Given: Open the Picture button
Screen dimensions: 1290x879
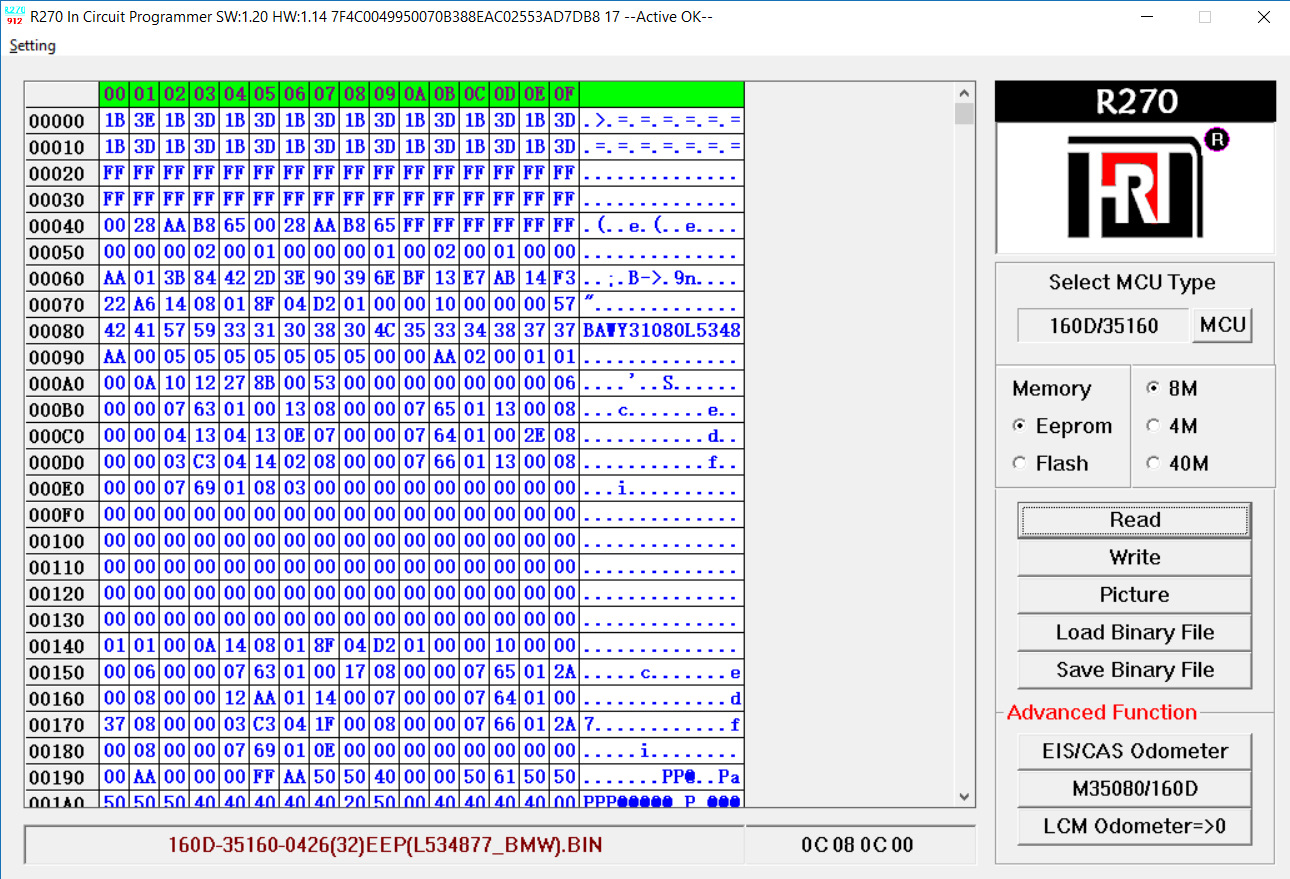Looking at the screenshot, I should (x=1134, y=595).
